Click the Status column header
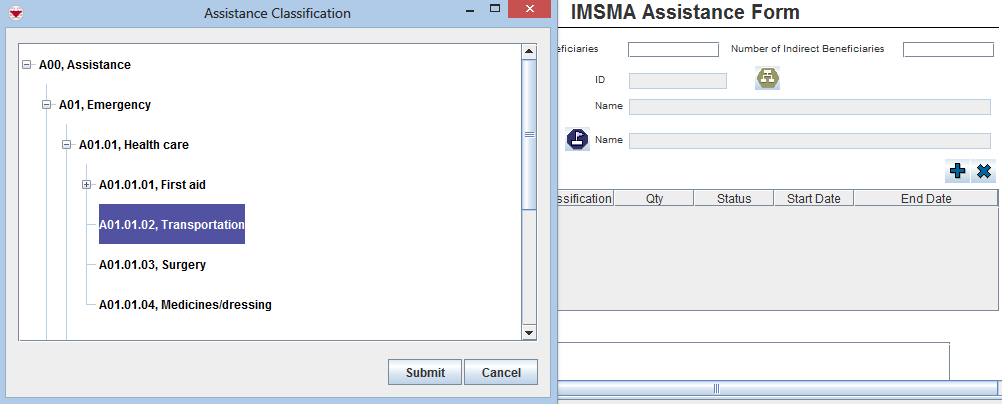The image size is (1002, 404). tap(733, 199)
